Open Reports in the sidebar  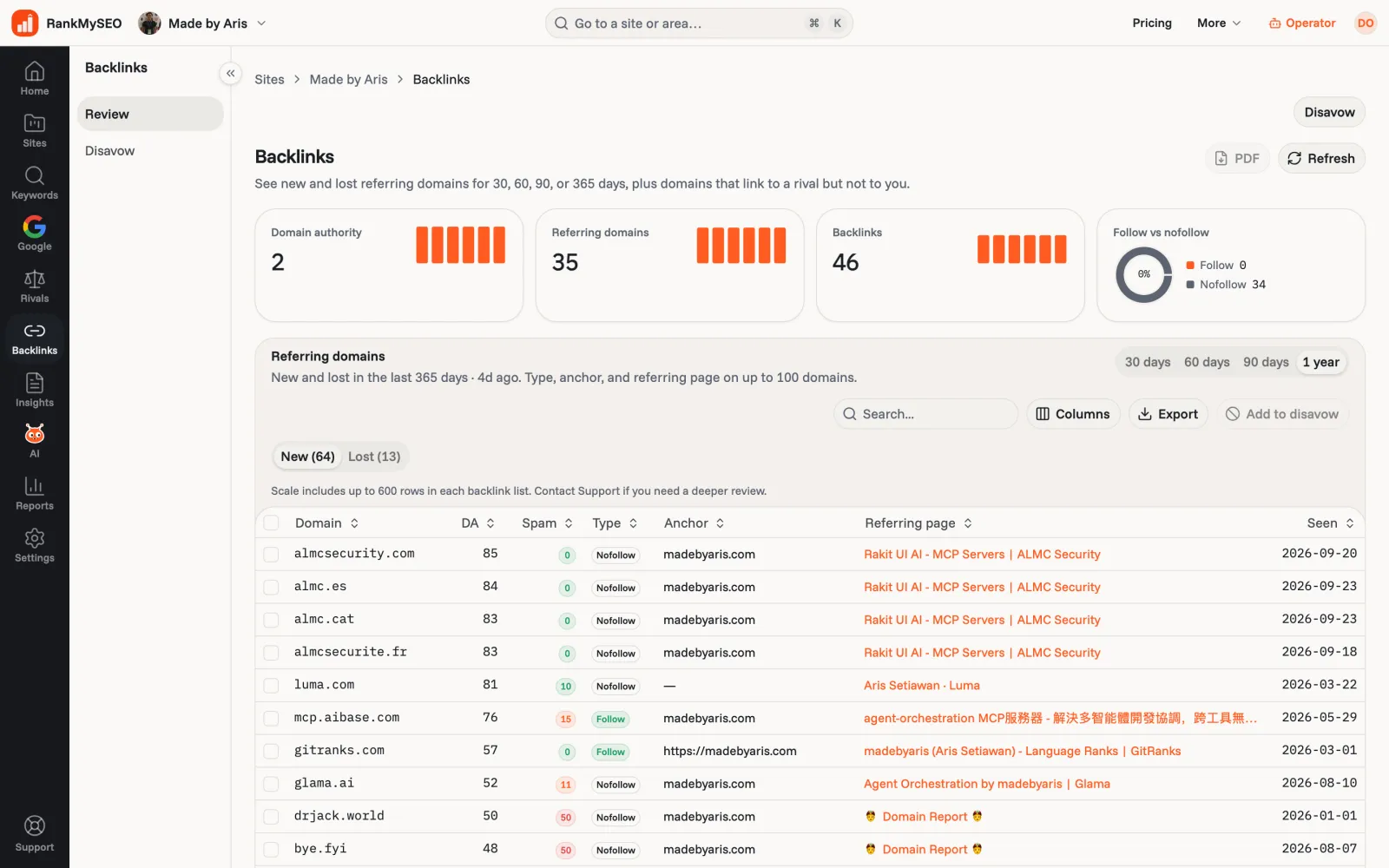tap(35, 493)
